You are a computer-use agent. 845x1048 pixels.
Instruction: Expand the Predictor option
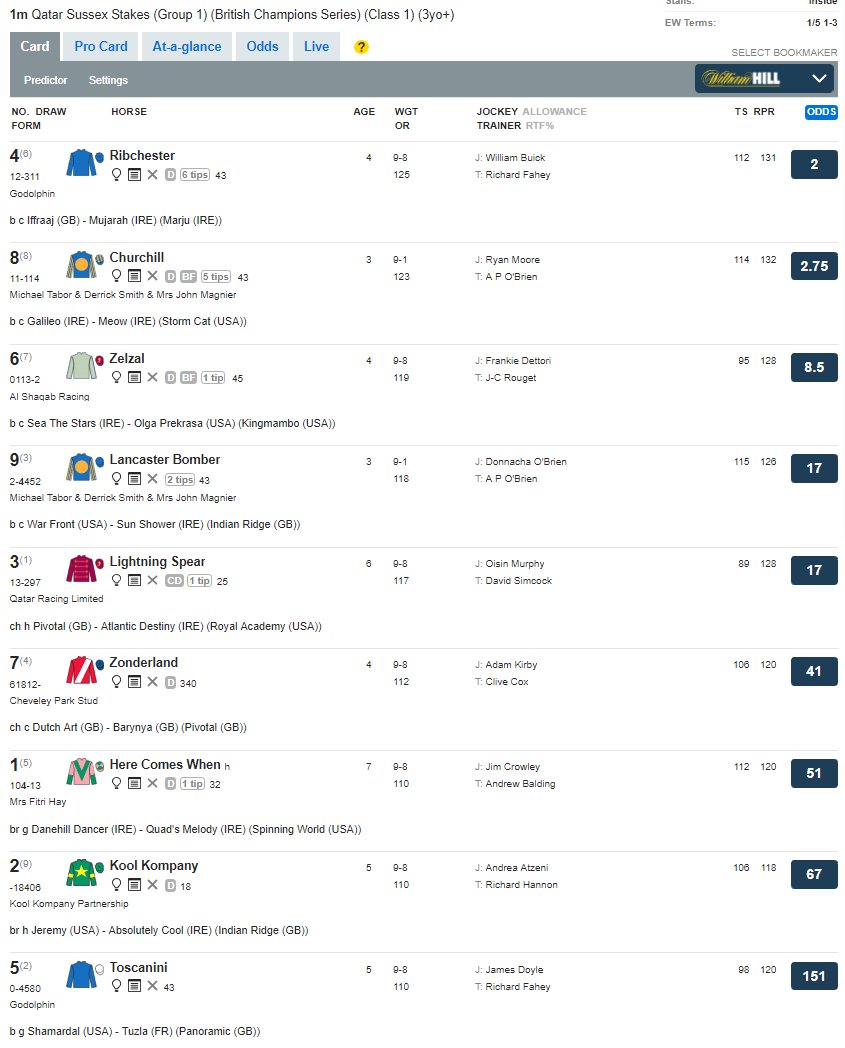point(46,80)
